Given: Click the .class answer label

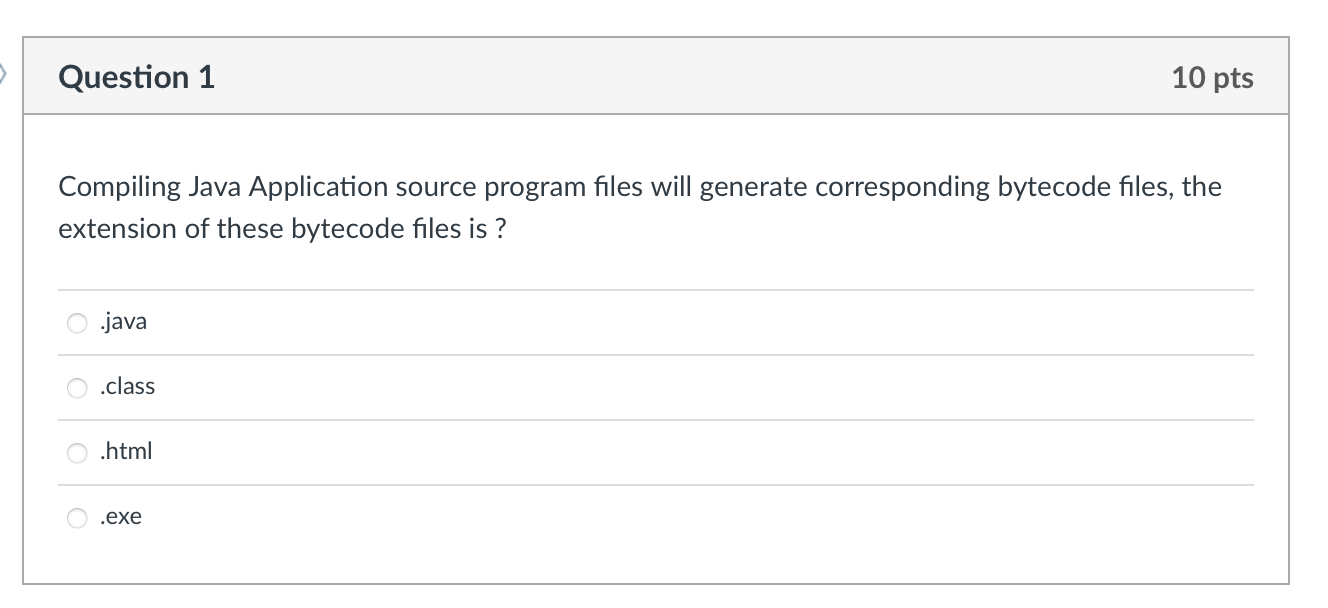Looking at the screenshot, I should 126,387.
